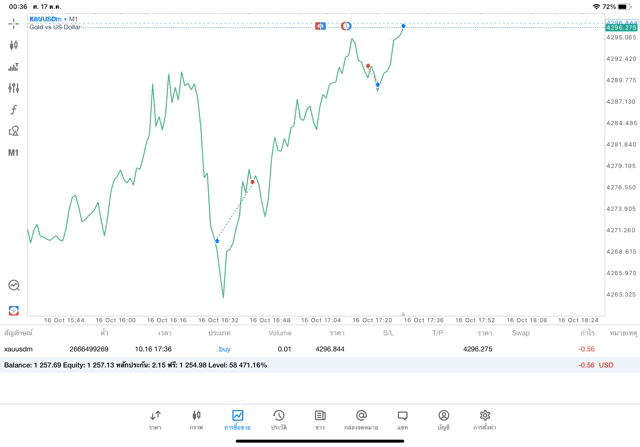Select the xauusdm open buy position row
640x447 pixels.
[300, 349]
